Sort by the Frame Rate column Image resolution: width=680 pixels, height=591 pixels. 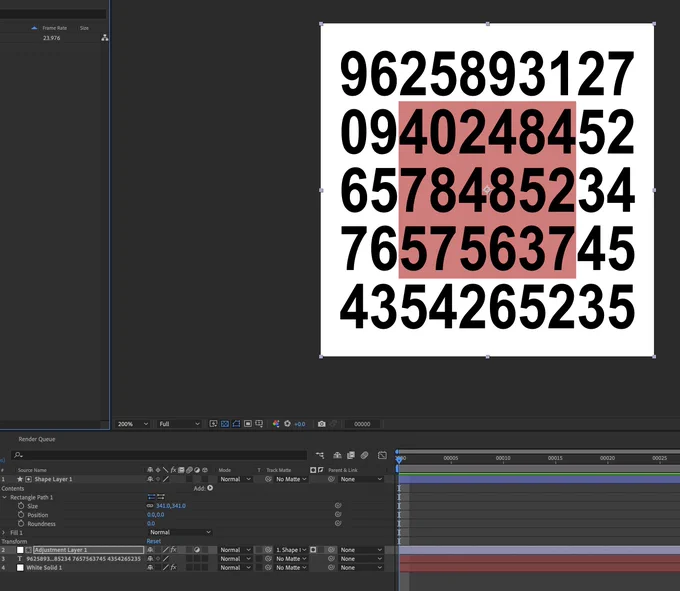[55, 28]
